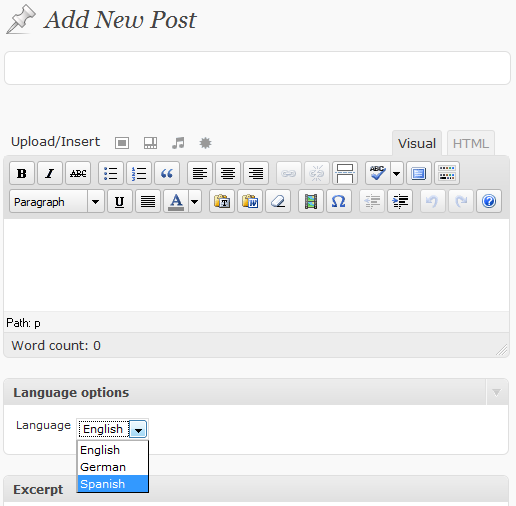Insert a blockquote using the quote icon
Image resolution: width=516 pixels, height=506 pixels.
coord(167,173)
